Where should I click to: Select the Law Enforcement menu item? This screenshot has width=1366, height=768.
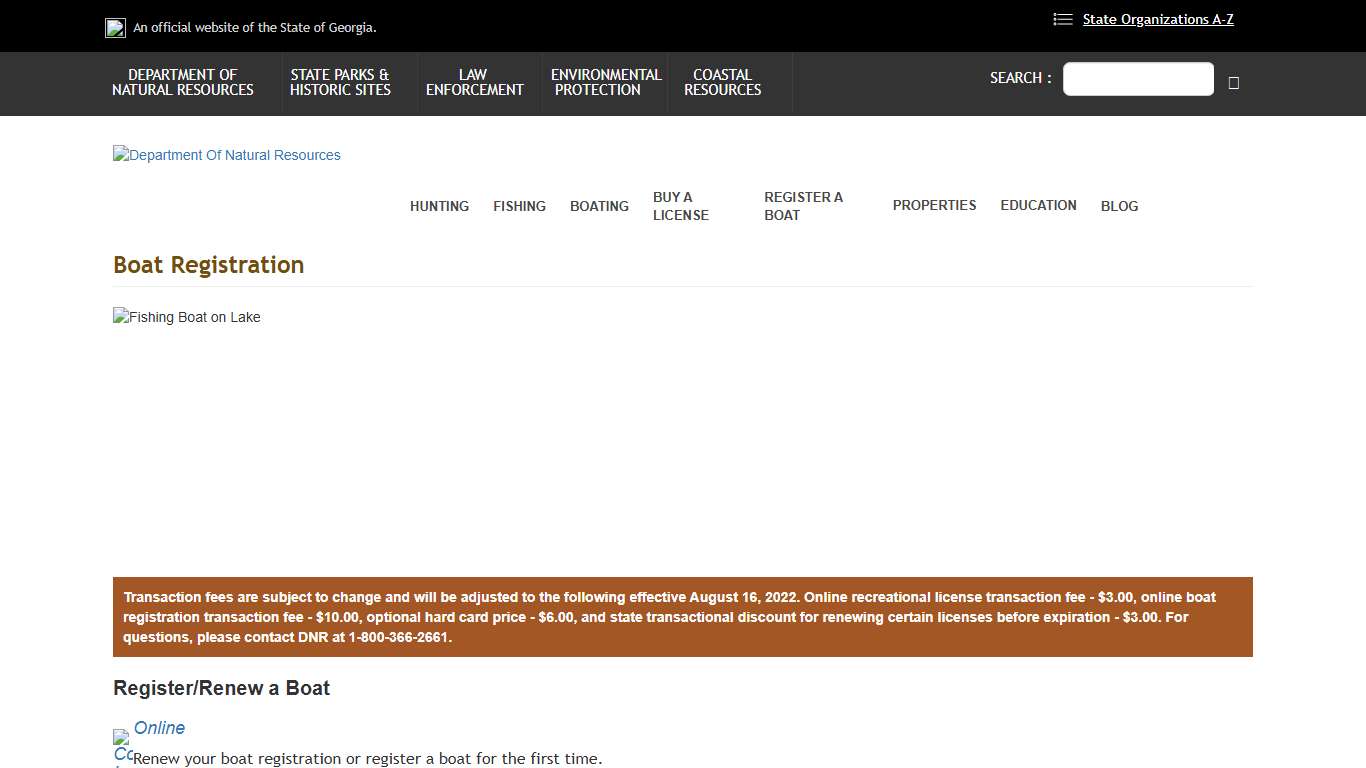point(474,82)
